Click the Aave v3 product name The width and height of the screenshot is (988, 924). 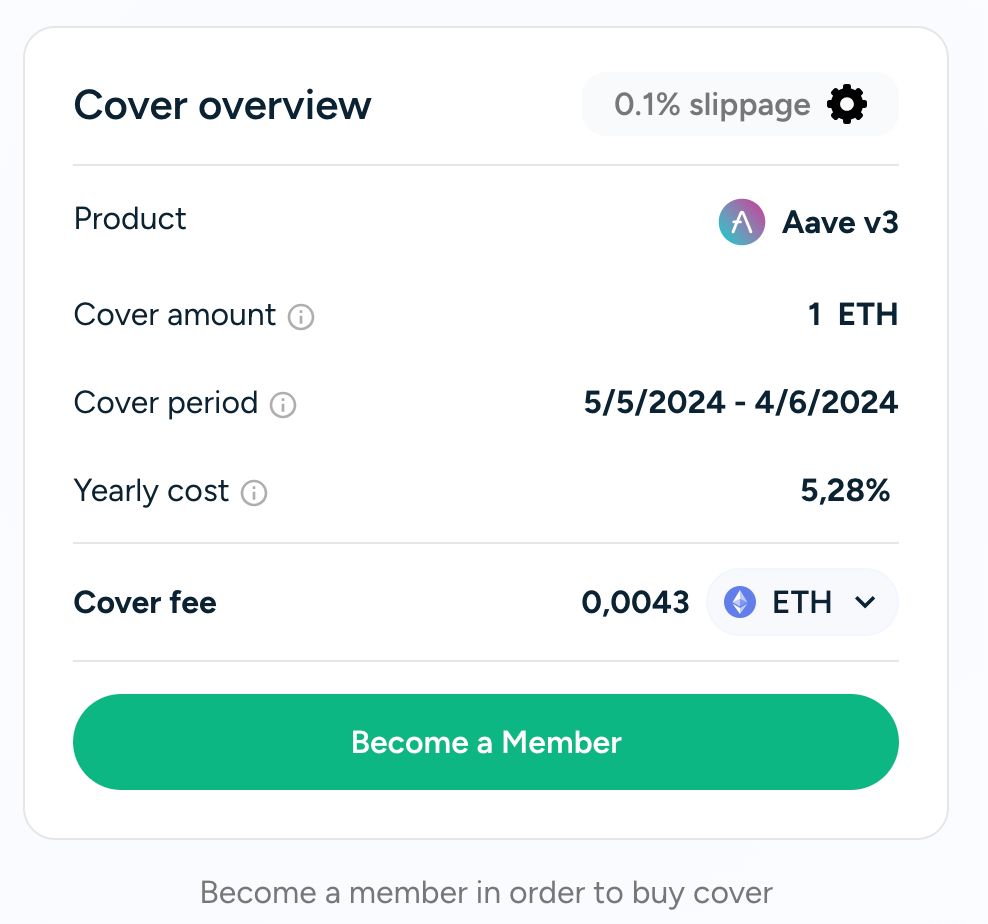point(840,222)
